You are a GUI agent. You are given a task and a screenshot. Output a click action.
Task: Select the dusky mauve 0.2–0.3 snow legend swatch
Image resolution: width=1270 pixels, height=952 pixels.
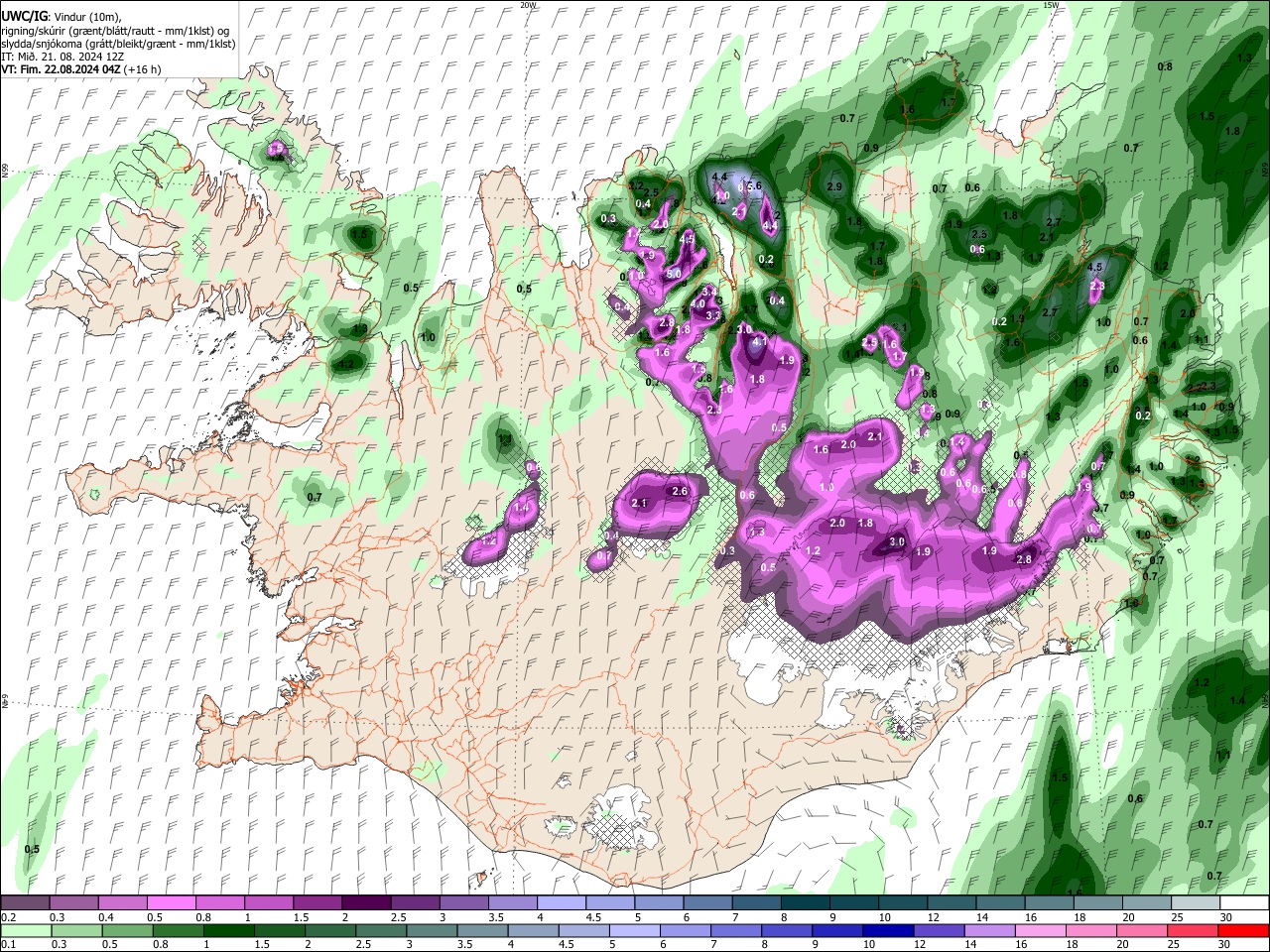pos(25,903)
